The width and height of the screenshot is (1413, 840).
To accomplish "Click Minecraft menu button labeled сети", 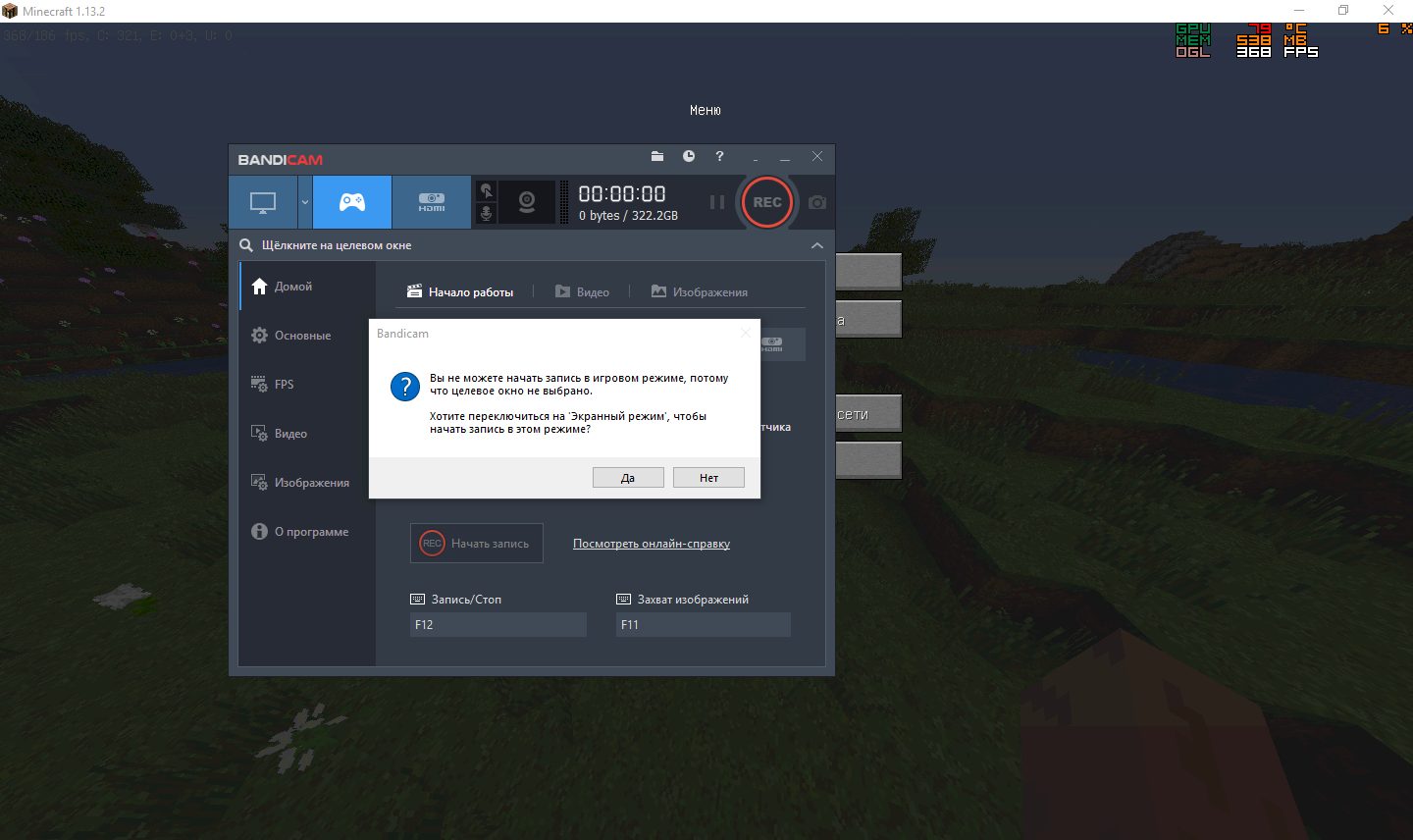I will pyautogui.click(x=868, y=414).
